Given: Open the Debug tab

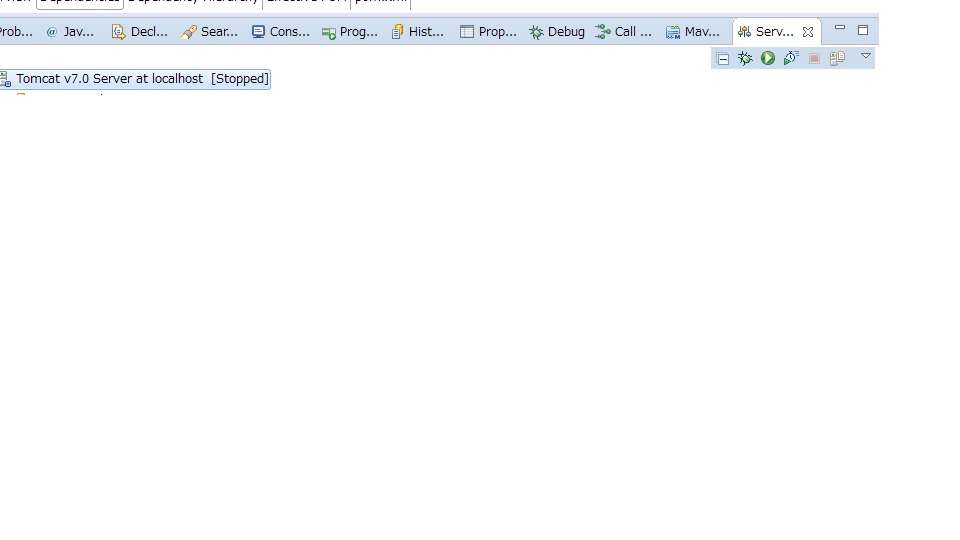Looking at the screenshot, I should point(557,32).
